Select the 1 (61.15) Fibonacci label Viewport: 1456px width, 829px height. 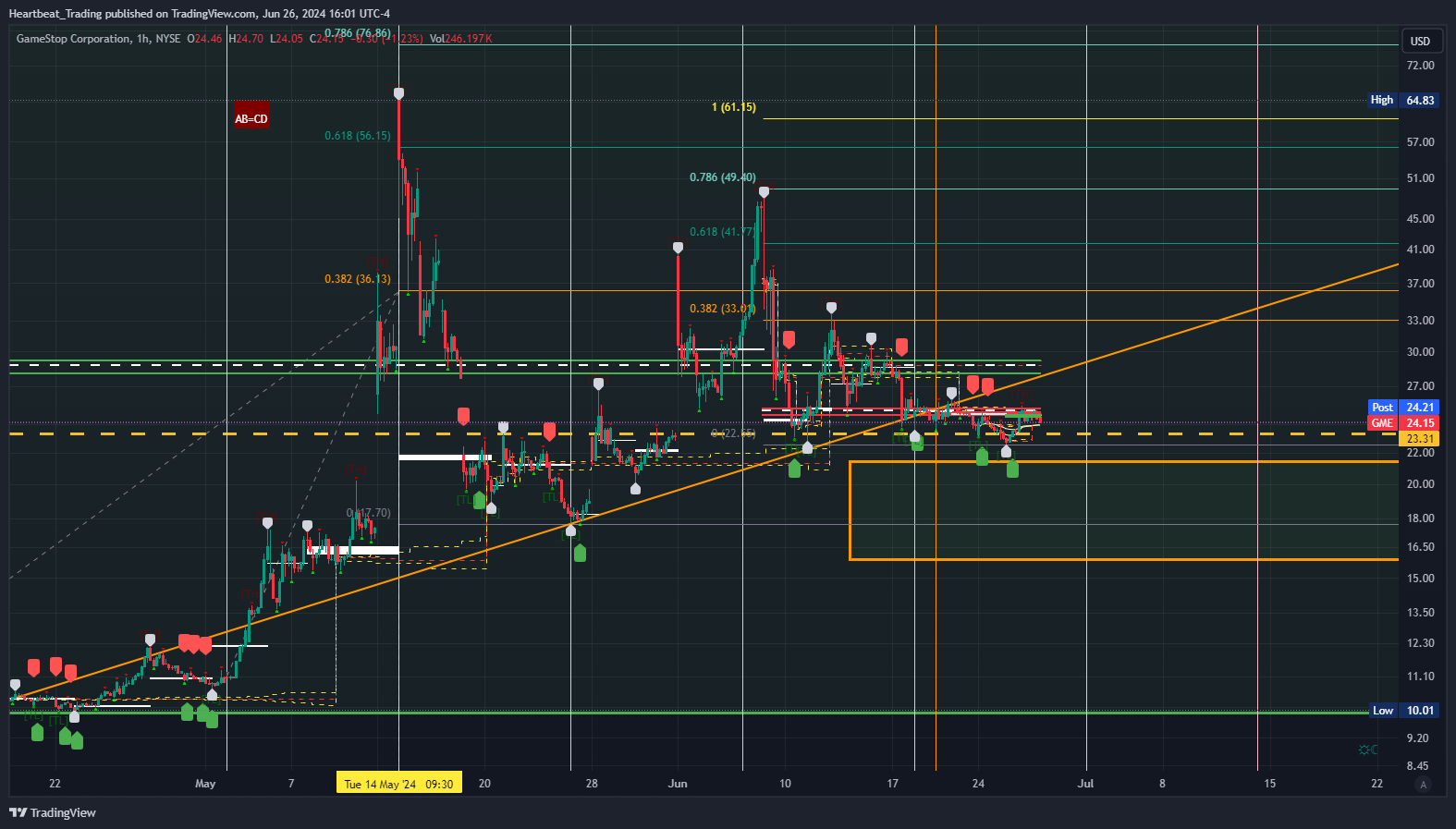733,107
